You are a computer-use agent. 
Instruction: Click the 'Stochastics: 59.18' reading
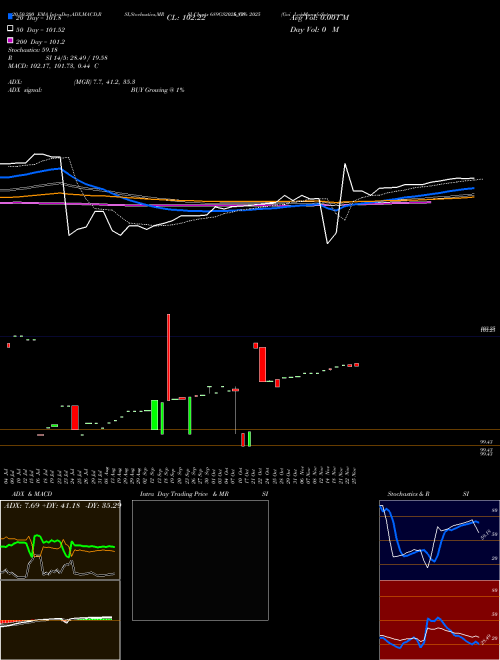(x=32, y=50)
